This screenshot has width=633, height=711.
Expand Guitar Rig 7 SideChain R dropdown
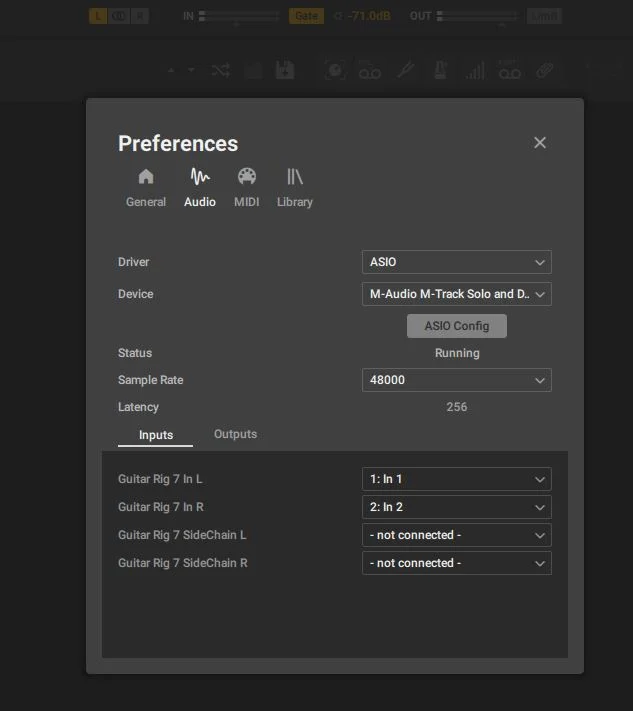456,563
